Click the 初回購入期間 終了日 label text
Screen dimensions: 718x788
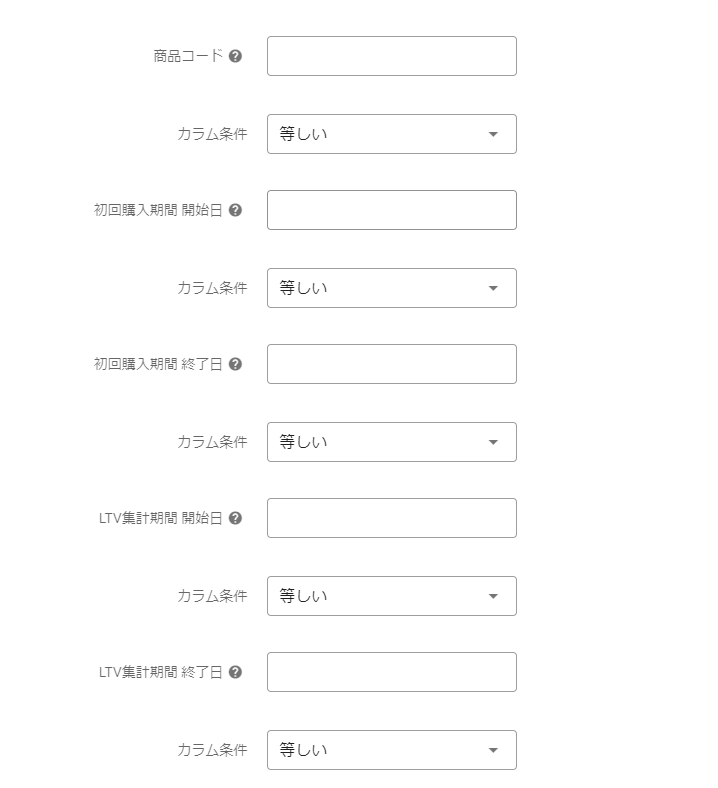pos(158,364)
